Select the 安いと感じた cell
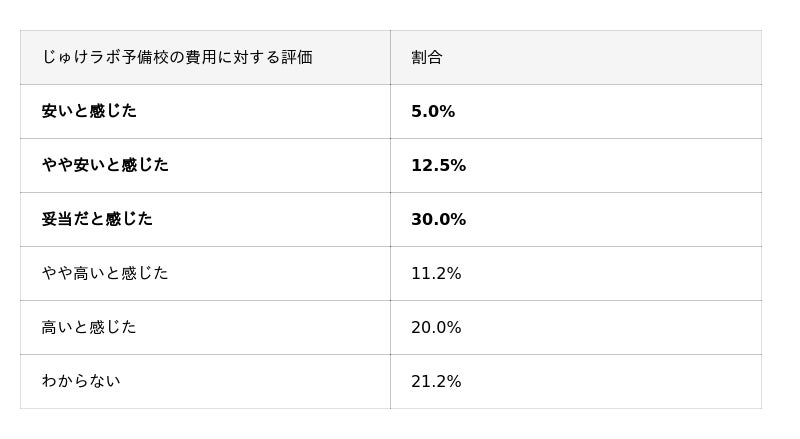Image resolution: width=800 pixels, height=439 pixels. click(x=89, y=112)
